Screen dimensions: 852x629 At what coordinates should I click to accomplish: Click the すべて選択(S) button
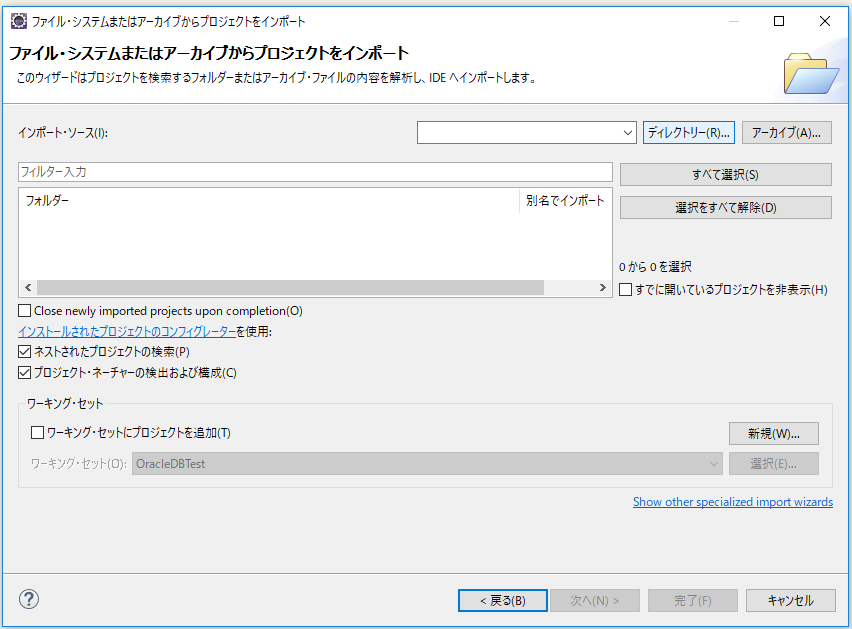[725, 175]
